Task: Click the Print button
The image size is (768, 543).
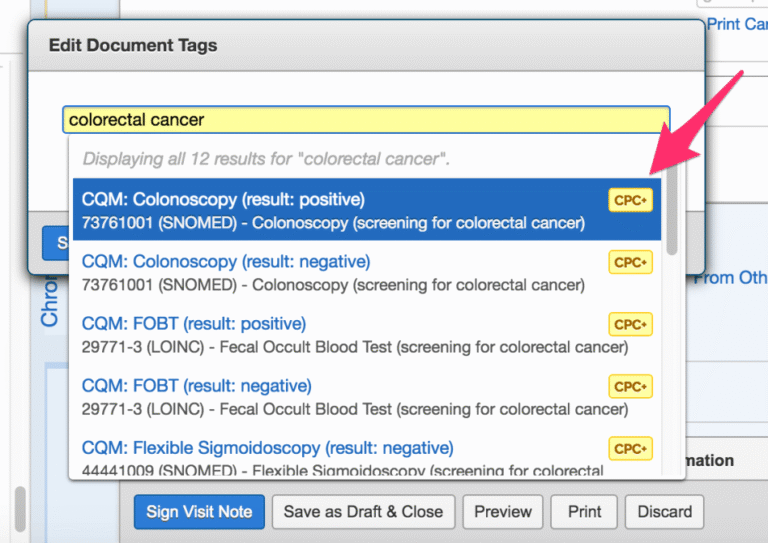Action: [x=584, y=512]
